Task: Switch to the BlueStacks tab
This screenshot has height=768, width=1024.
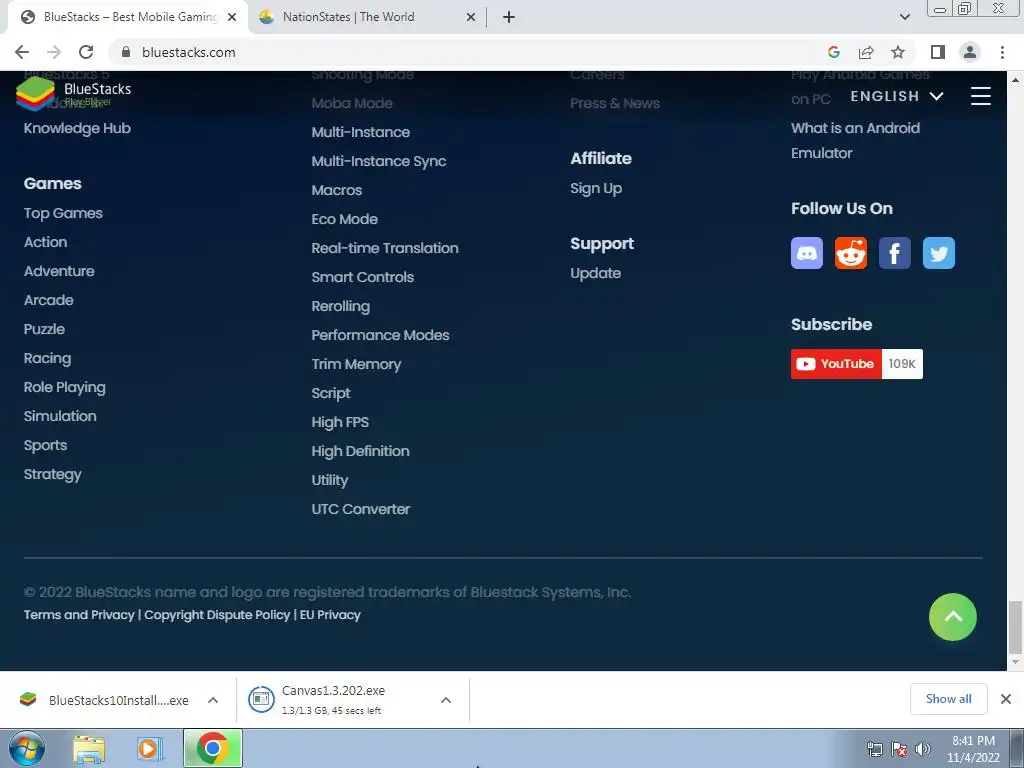Action: (127, 17)
